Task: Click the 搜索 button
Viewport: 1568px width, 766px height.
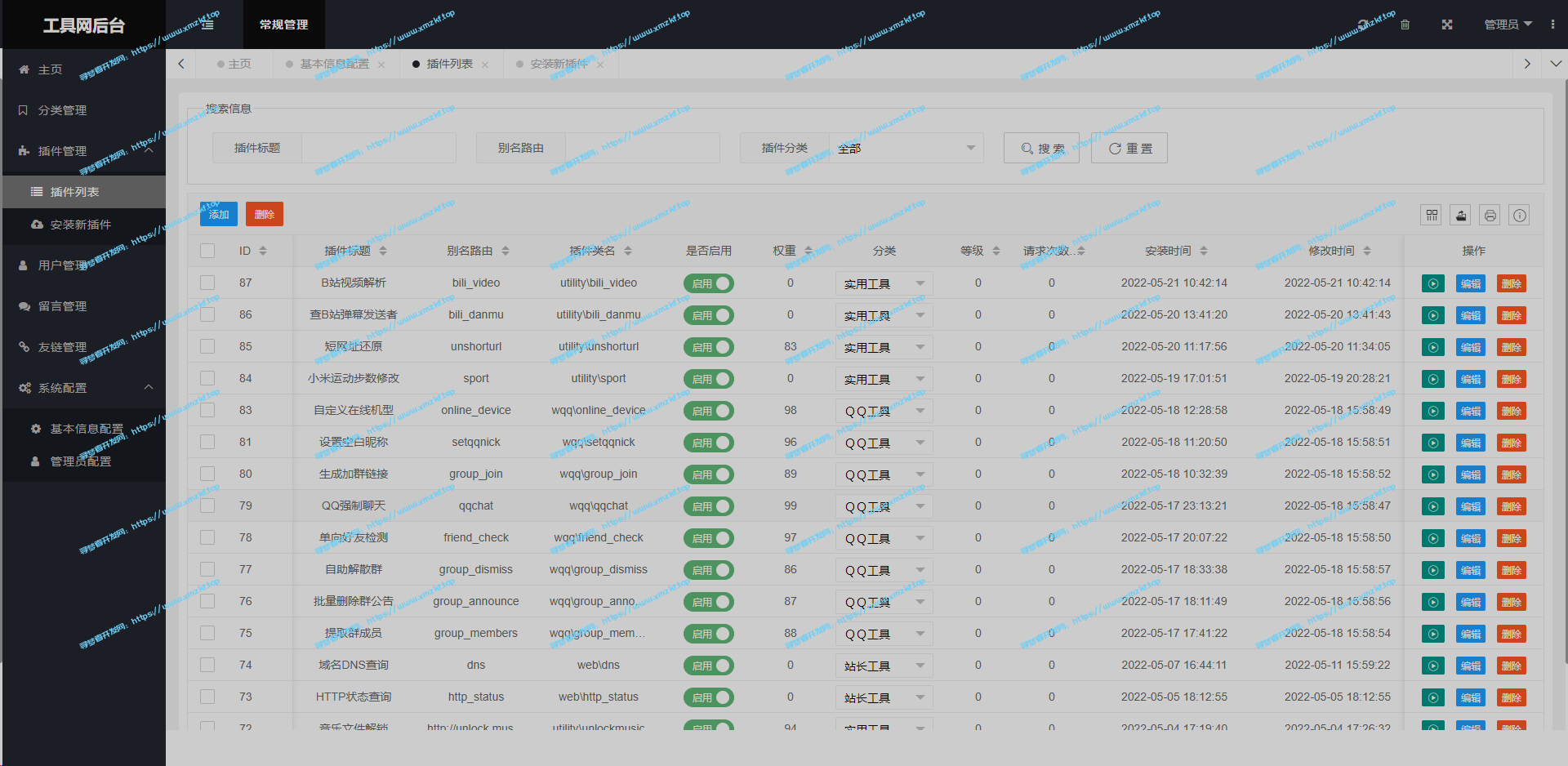Action: pyautogui.click(x=1041, y=148)
